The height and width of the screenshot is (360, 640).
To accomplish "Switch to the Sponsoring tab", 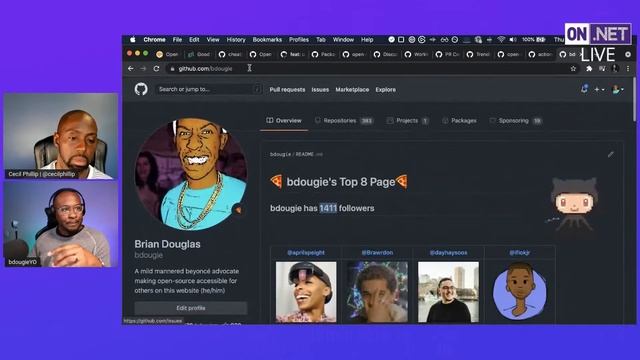I will point(516,121).
